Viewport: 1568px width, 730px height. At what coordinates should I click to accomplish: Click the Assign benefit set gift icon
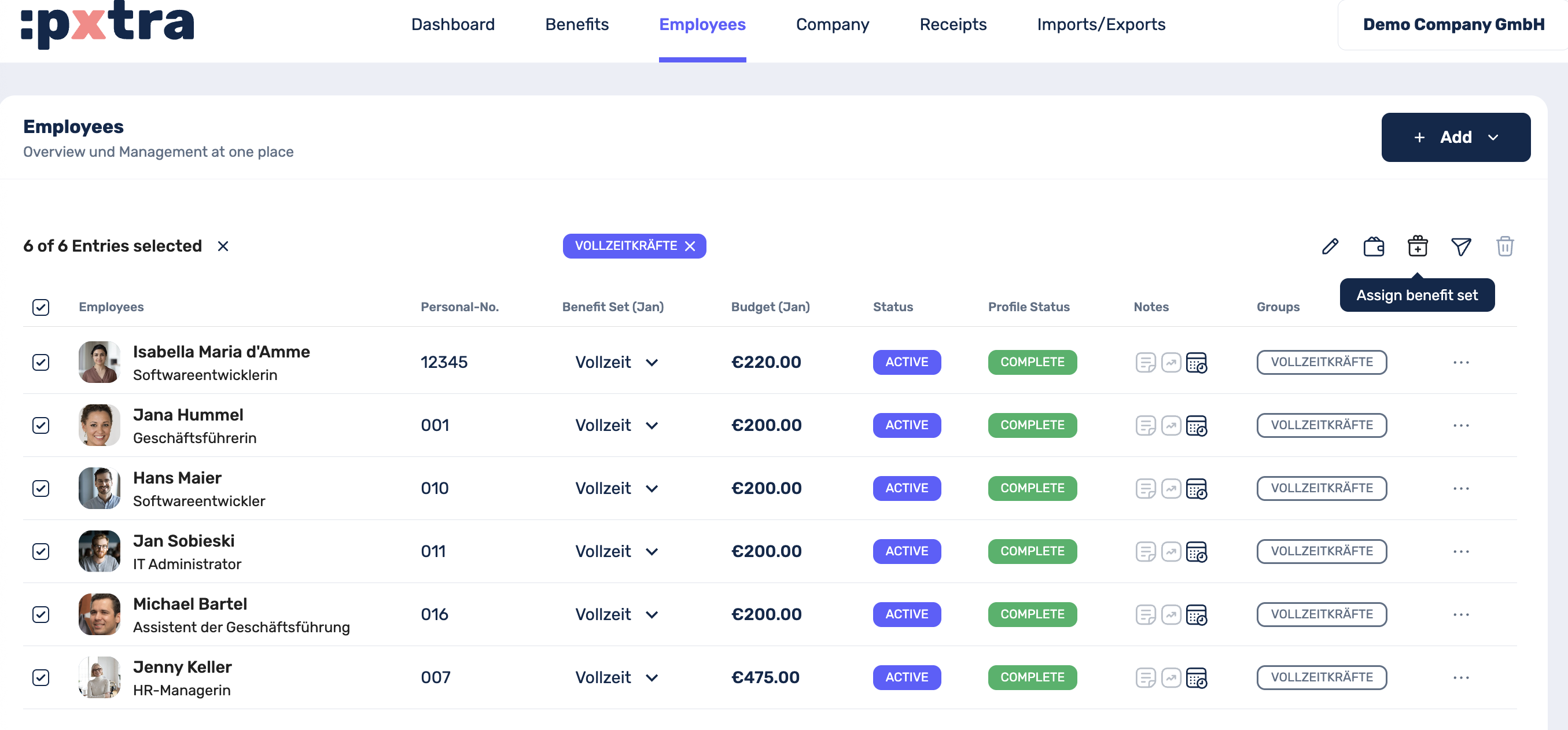pos(1417,246)
